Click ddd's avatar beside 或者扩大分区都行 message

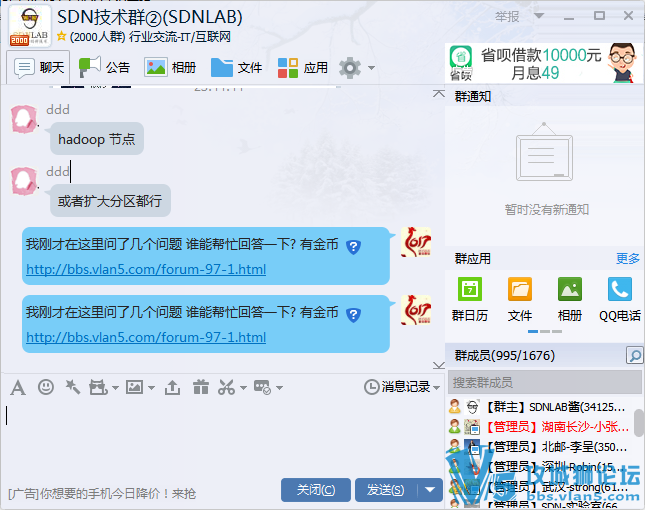24,181
